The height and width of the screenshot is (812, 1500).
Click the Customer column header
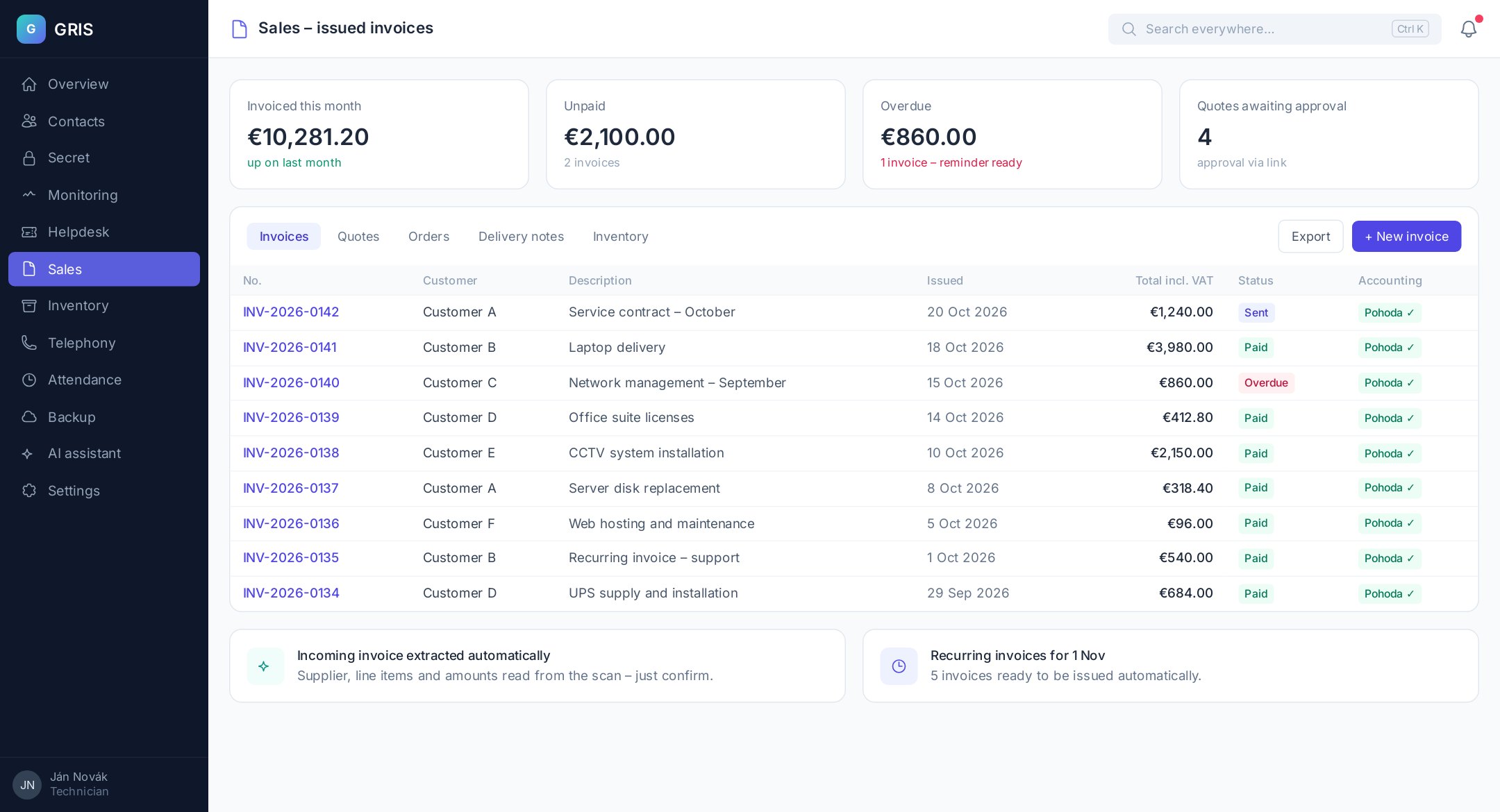tap(450, 281)
